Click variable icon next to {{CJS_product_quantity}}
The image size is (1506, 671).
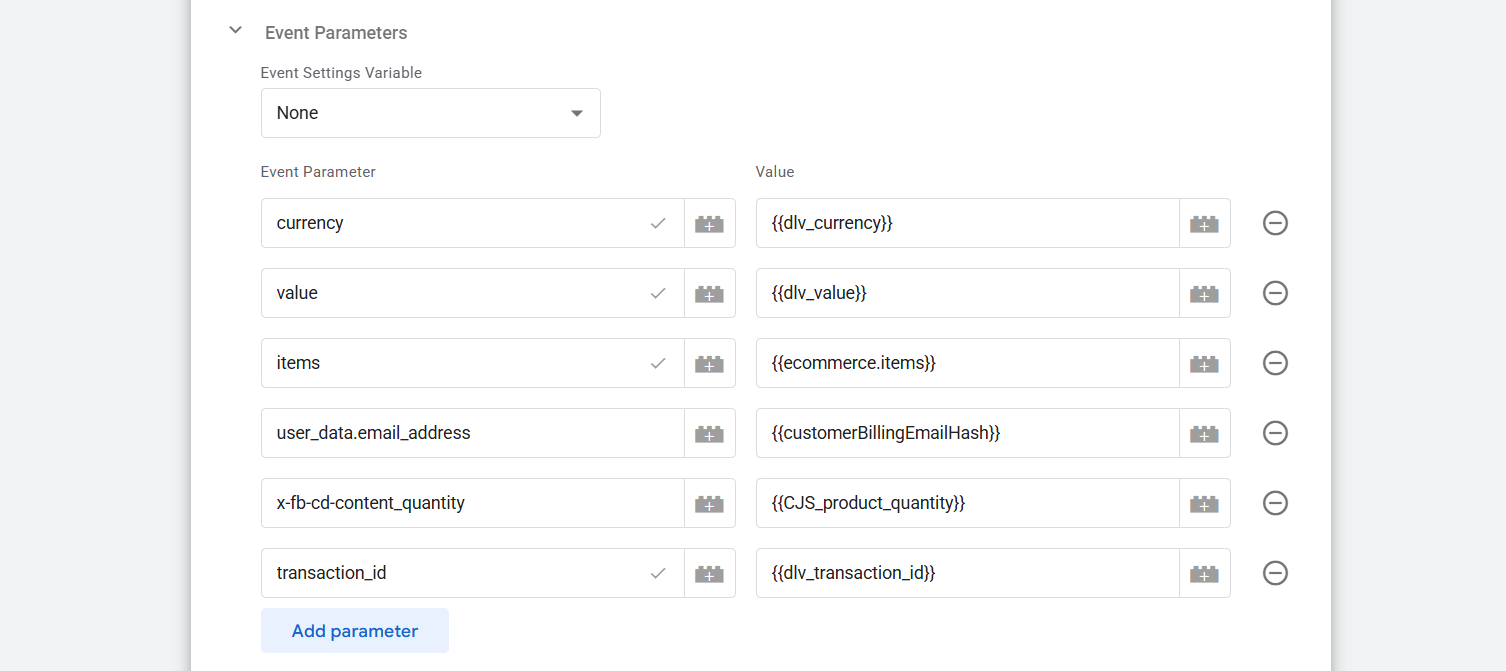(1204, 503)
